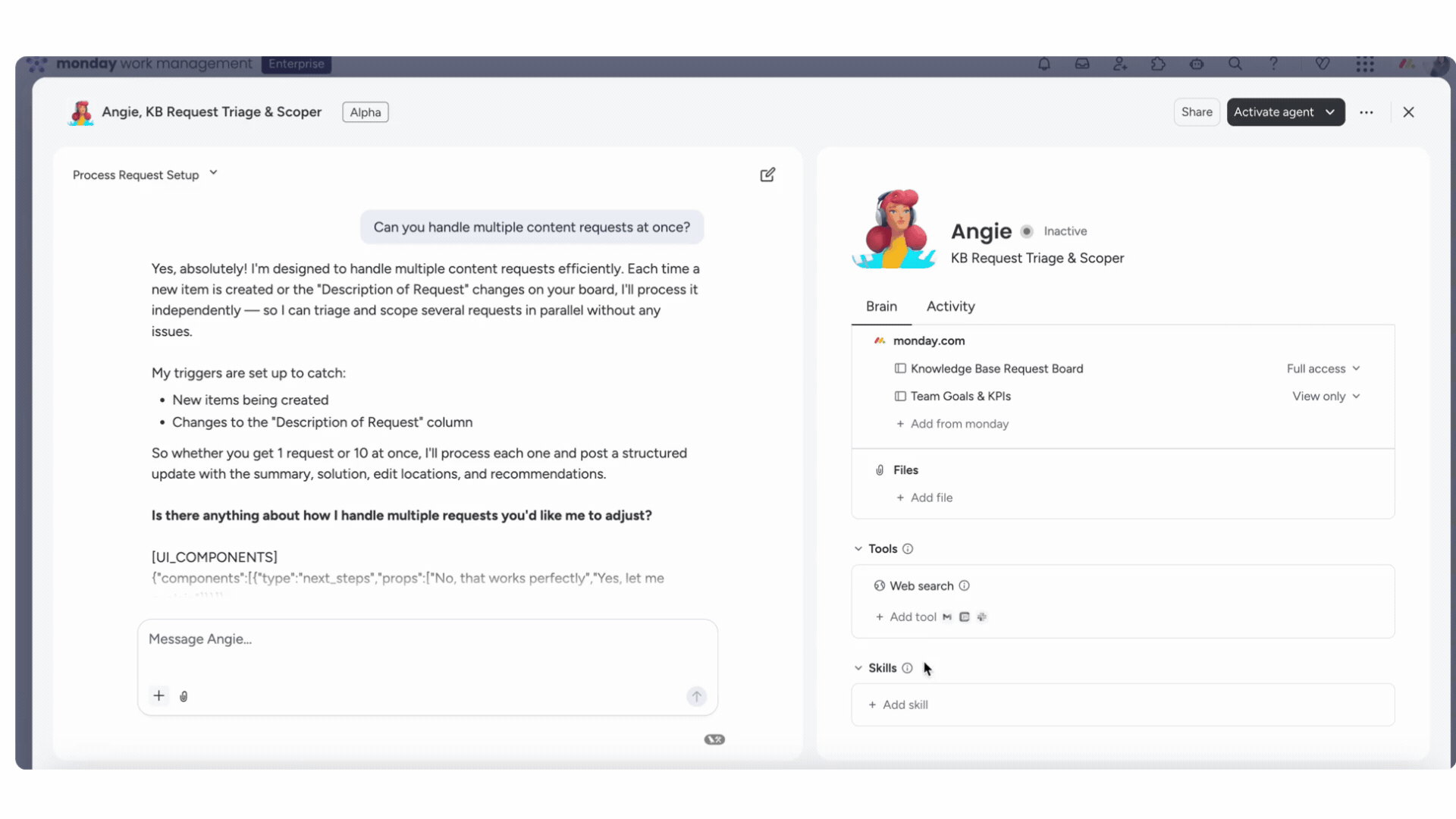Open the three-dots more options menu
The height and width of the screenshot is (819, 1456).
pyautogui.click(x=1367, y=112)
